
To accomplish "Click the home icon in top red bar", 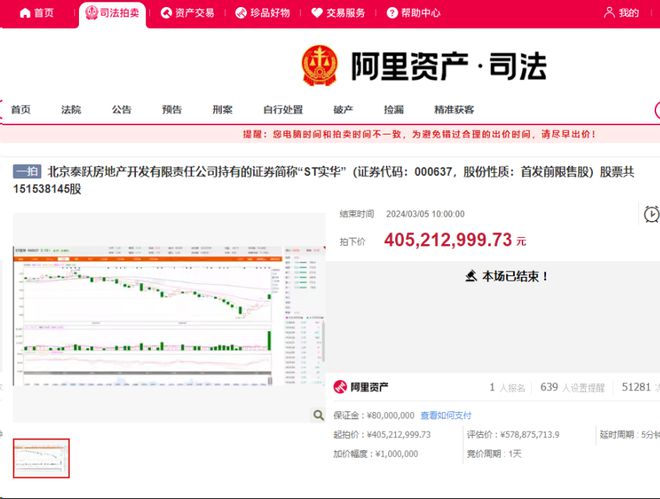I will pyautogui.click(x=25, y=13).
